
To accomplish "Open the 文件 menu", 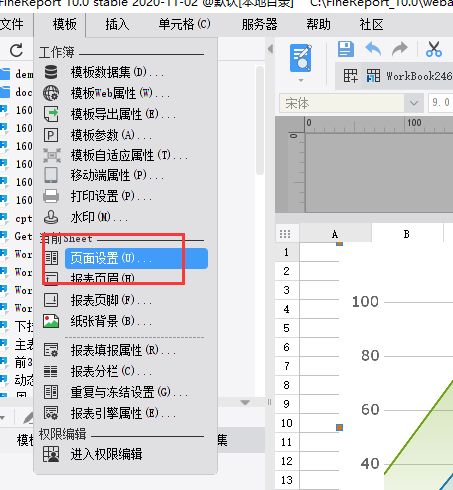I will pos(11,25).
